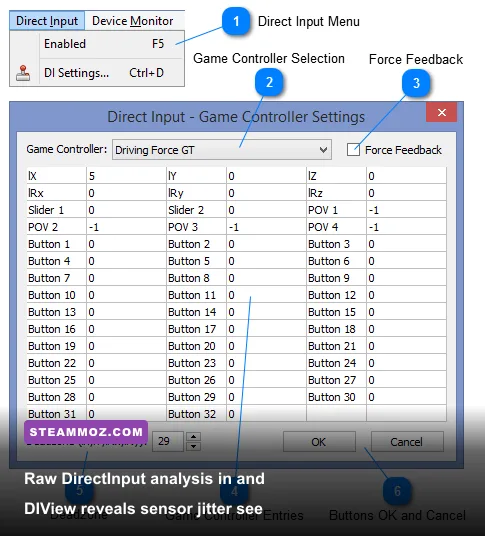The height and width of the screenshot is (536, 485).
Task: Open the Device Monitor menu
Action: coord(133,21)
